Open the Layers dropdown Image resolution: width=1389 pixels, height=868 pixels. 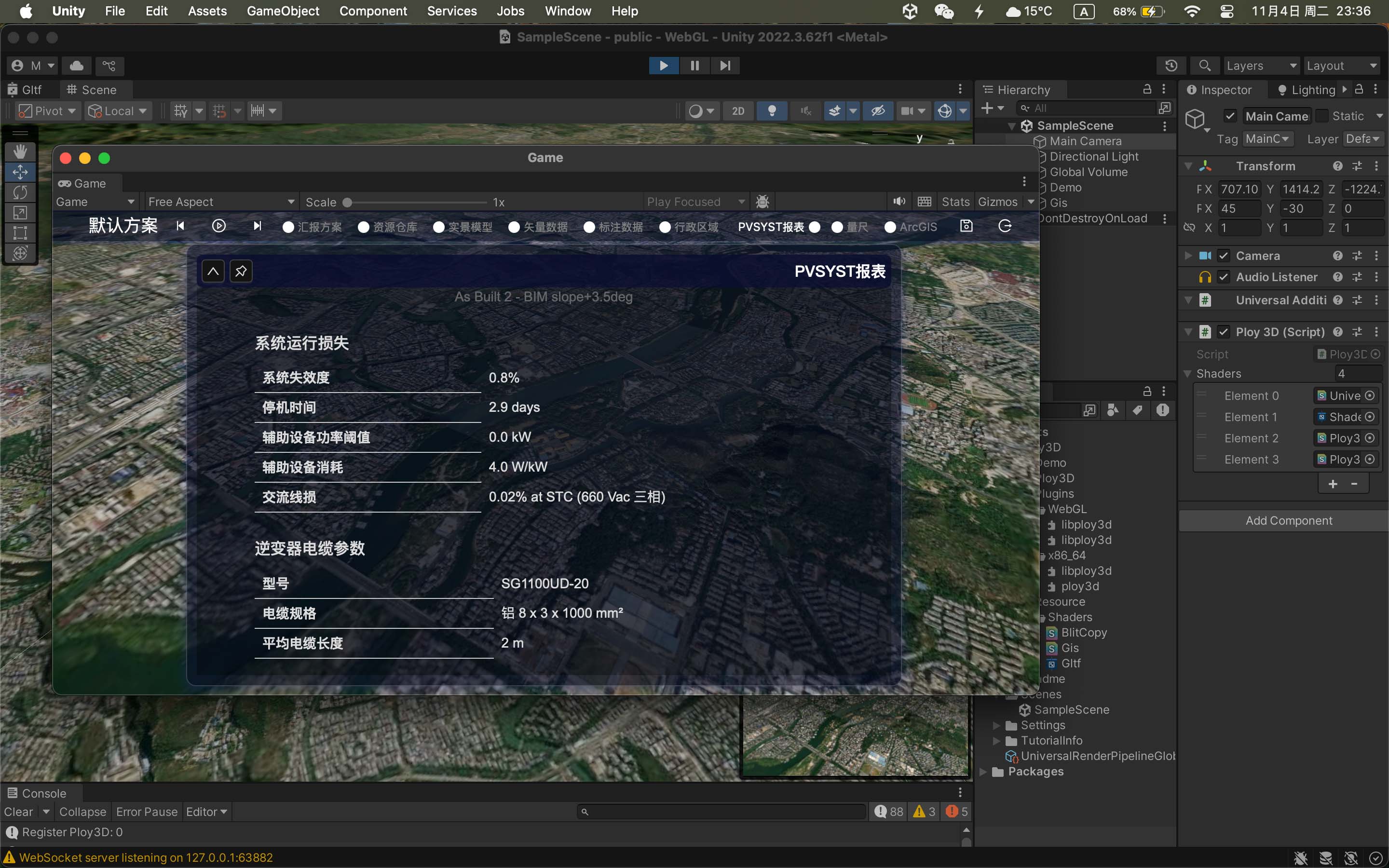pyautogui.click(x=1261, y=66)
